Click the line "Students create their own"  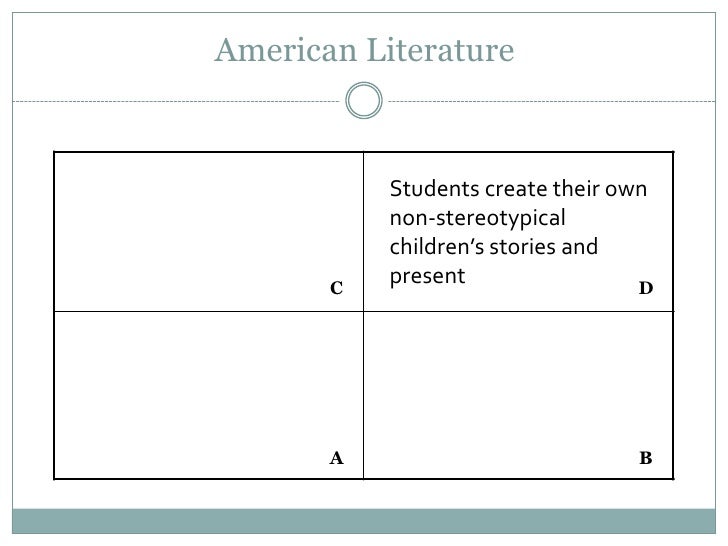(518, 190)
